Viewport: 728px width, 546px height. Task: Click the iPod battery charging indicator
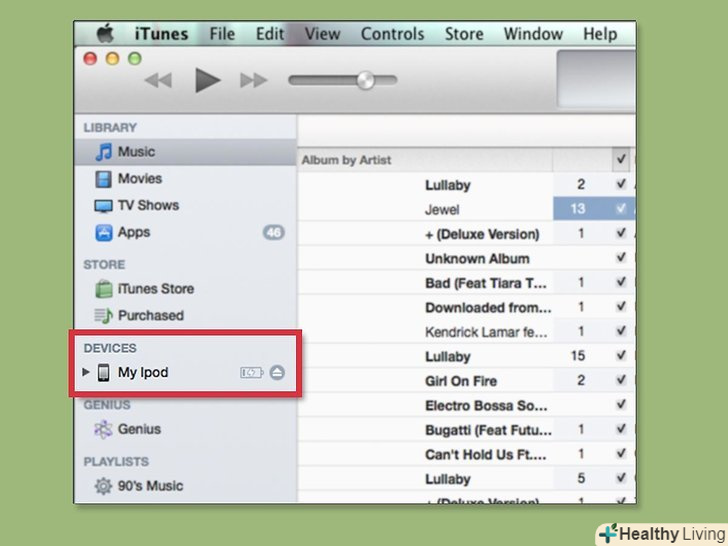[252, 372]
